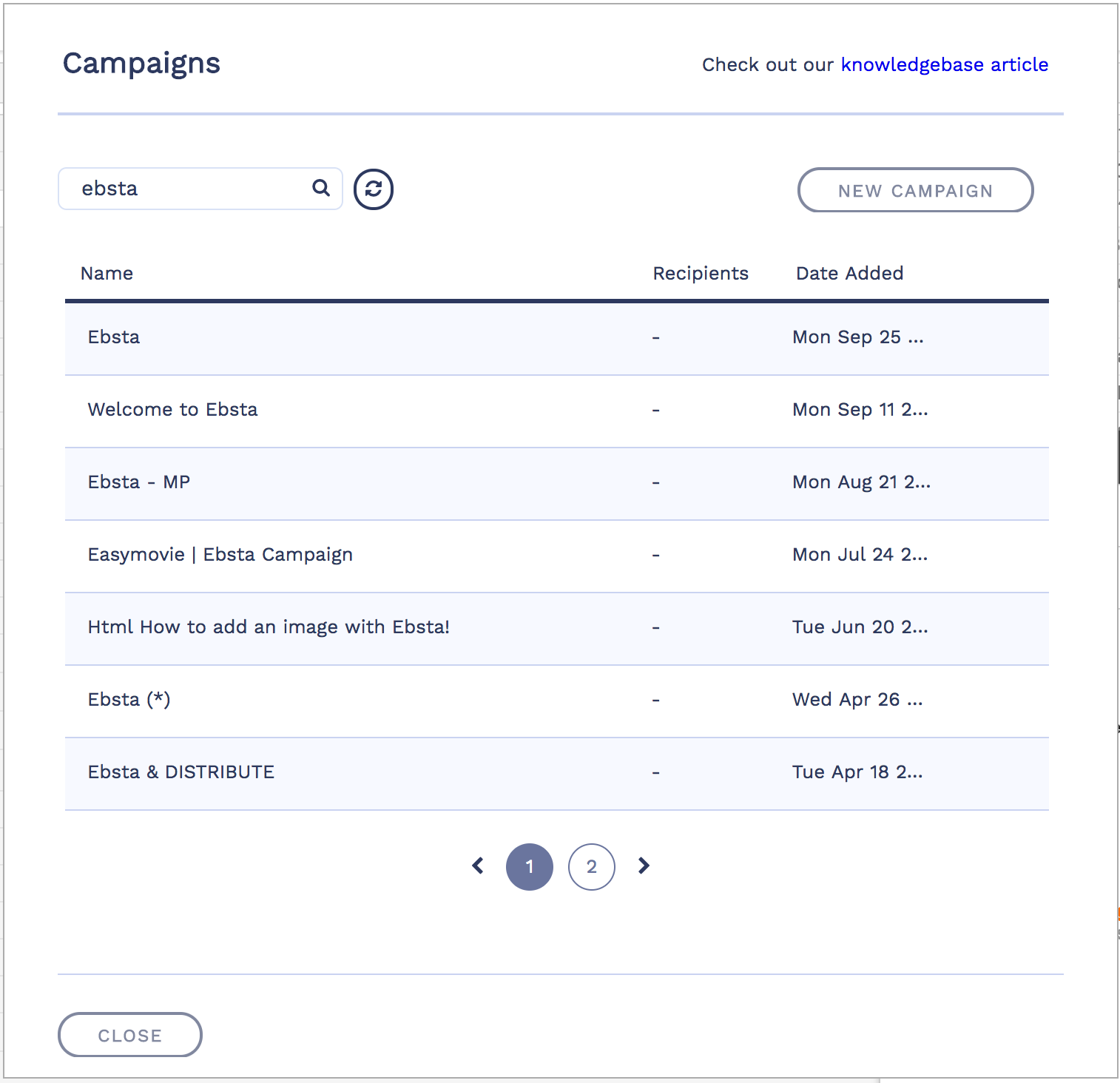
Task: Sort by Recipients column header
Action: tap(701, 274)
